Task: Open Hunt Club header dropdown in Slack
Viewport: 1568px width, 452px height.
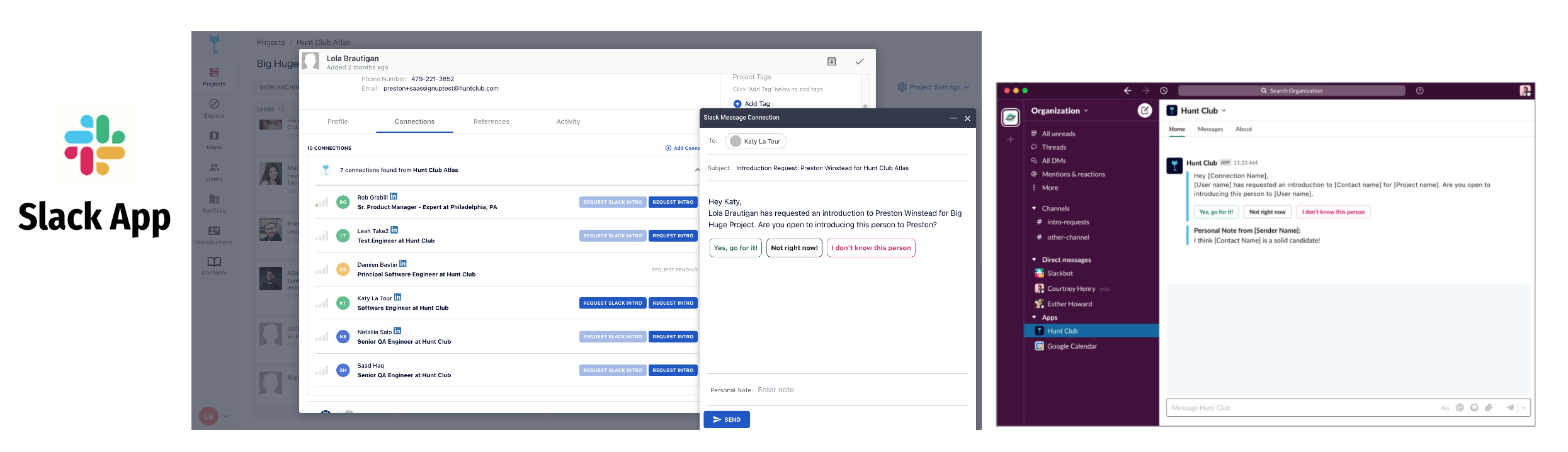Action: (1203, 111)
